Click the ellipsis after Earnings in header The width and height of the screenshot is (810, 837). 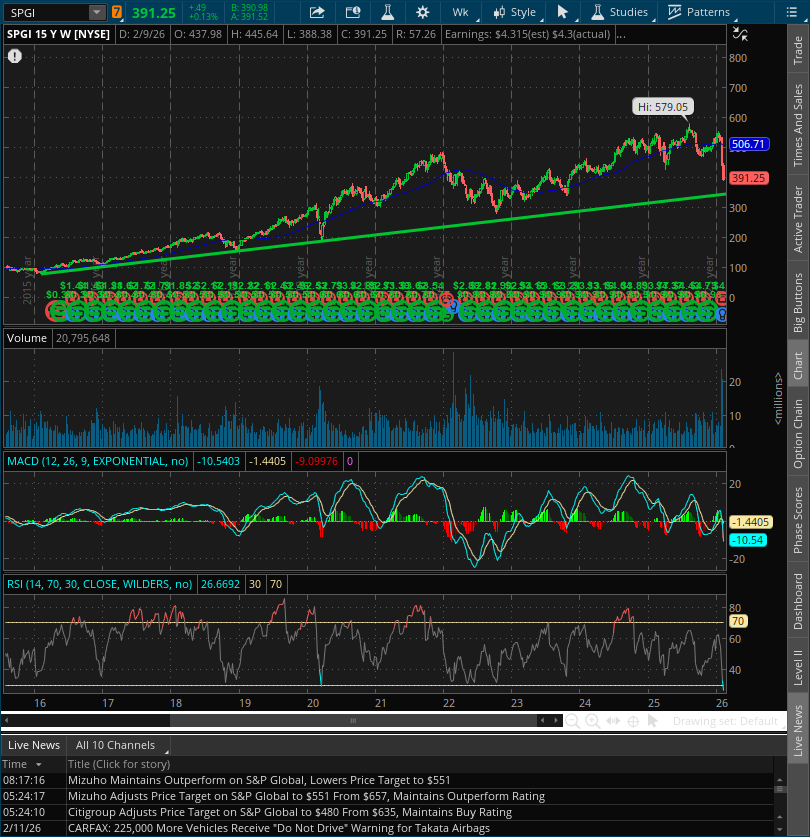620,34
